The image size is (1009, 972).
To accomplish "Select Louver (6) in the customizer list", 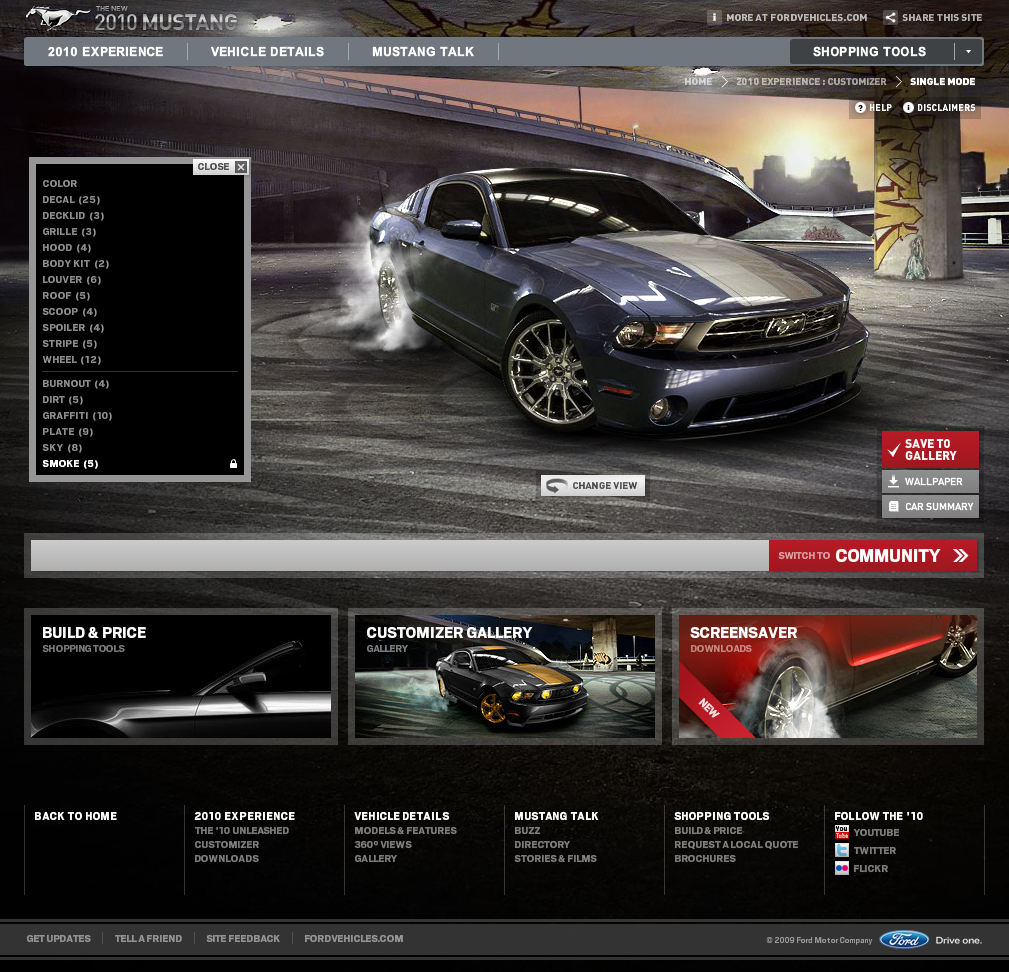I will tap(72, 280).
